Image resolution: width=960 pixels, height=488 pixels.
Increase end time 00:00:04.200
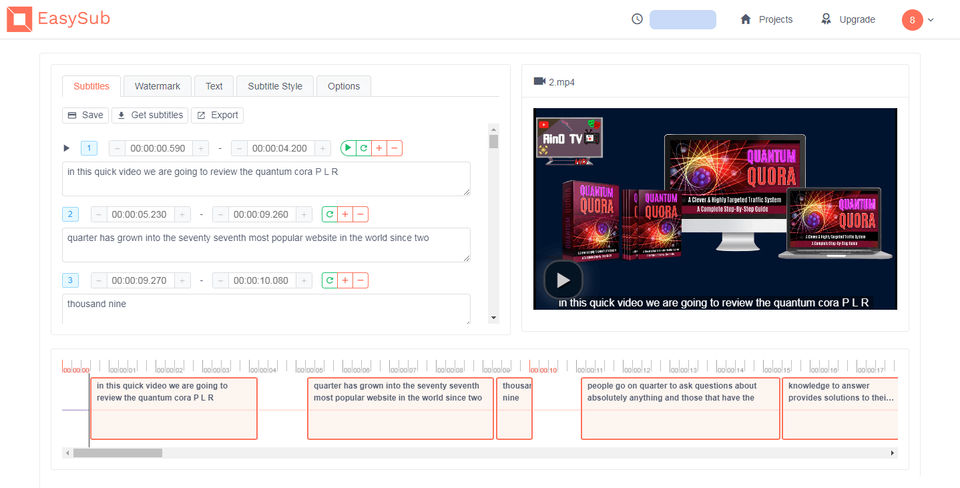tap(323, 148)
